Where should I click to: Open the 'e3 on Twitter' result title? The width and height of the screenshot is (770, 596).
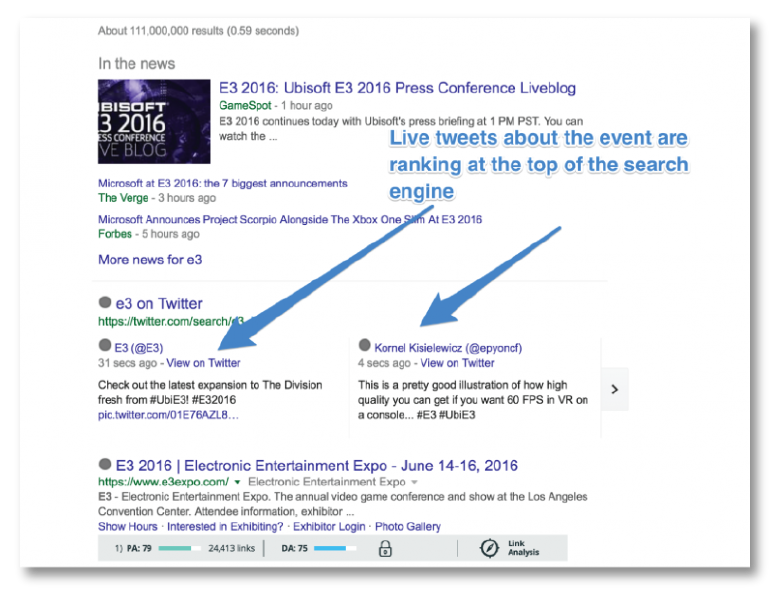point(159,303)
